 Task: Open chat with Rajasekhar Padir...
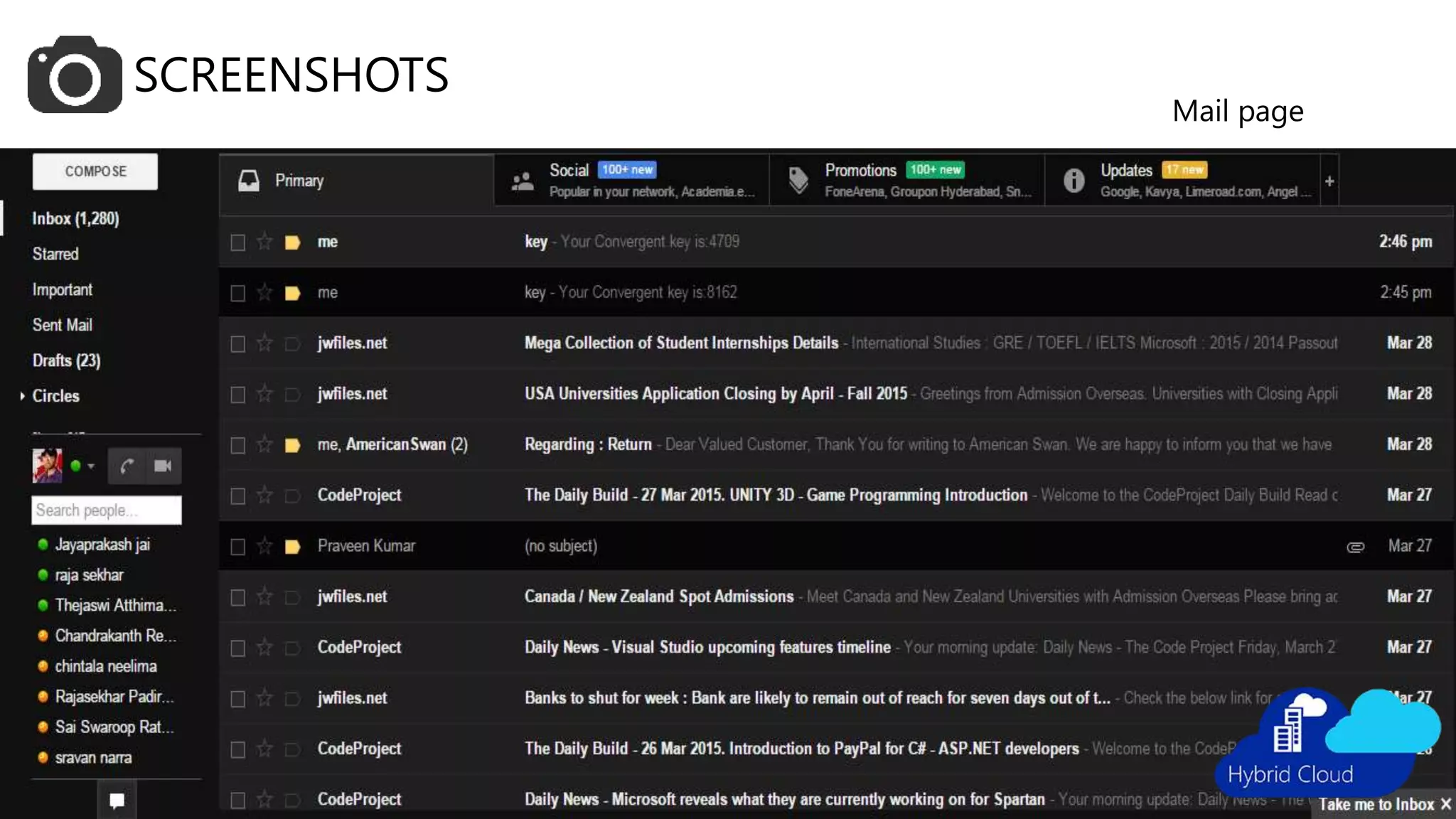(114, 697)
